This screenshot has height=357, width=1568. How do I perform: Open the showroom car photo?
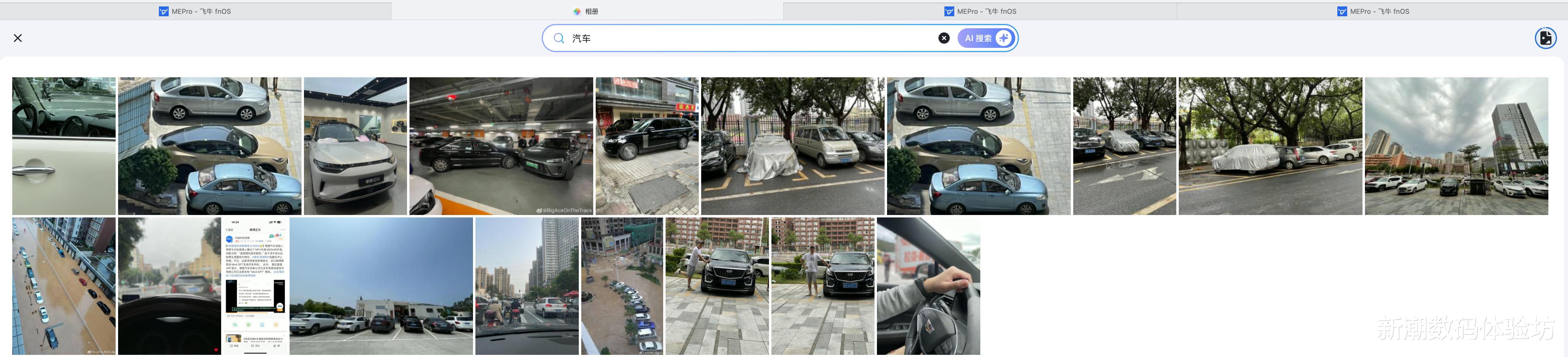click(x=355, y=146)
